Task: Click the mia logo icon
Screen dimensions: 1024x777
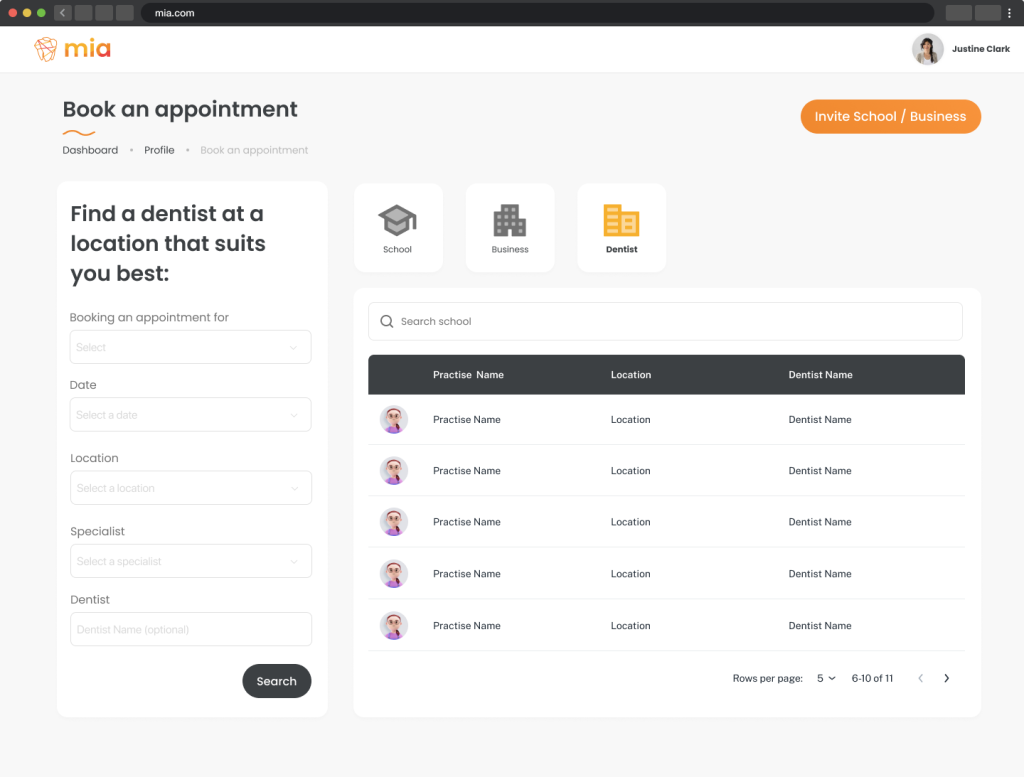Action: pos(46,49)
